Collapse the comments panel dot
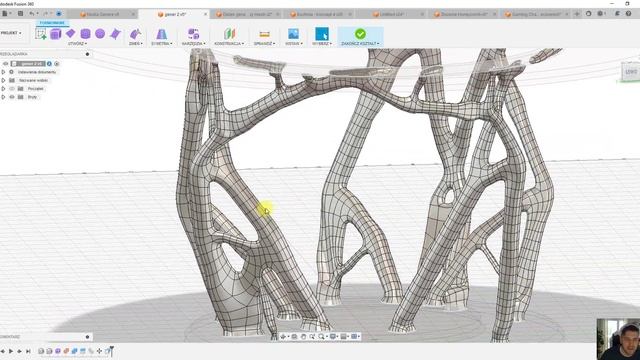 87,337
